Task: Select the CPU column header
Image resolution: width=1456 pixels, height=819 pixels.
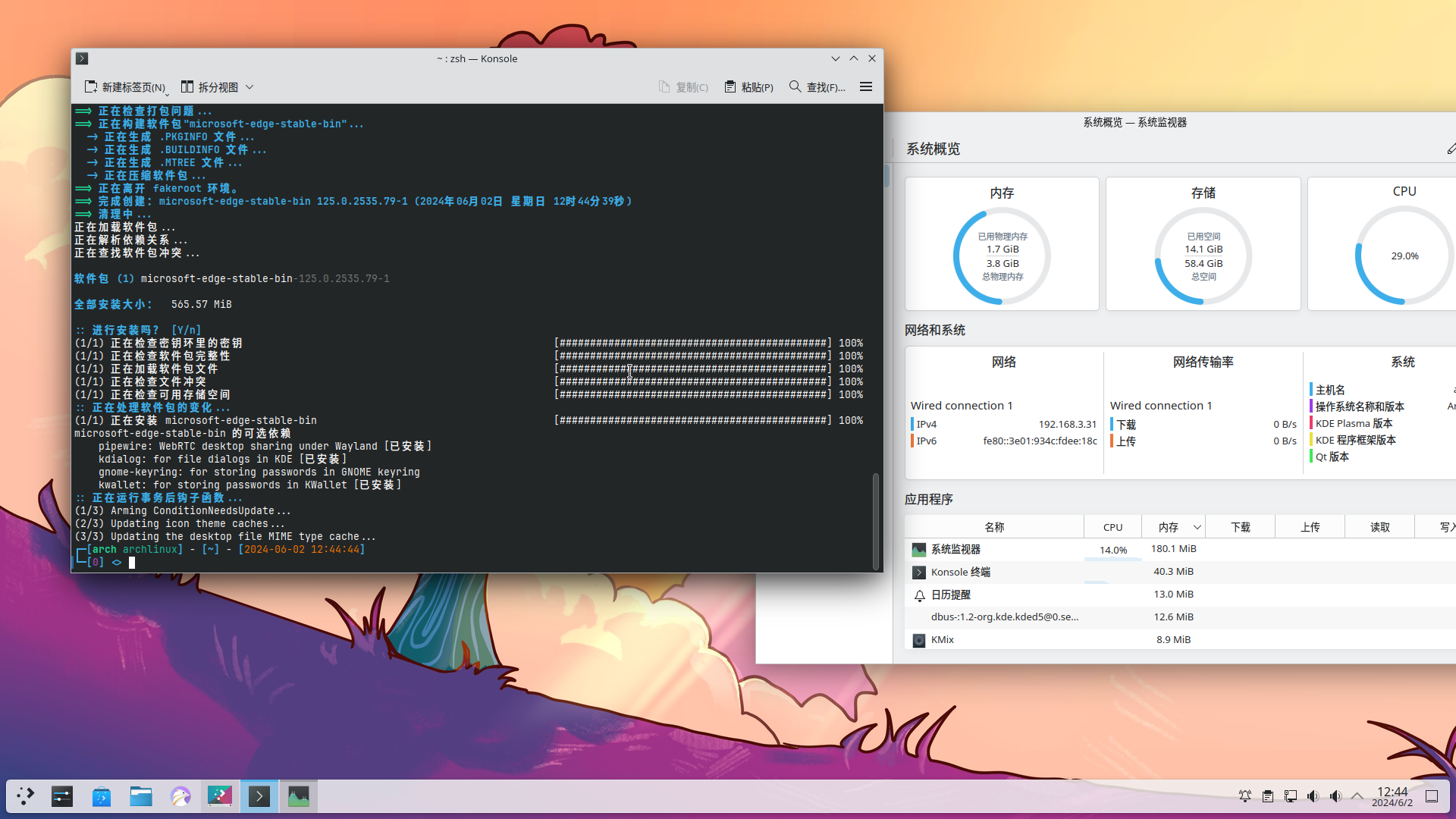Action: 1112,527
